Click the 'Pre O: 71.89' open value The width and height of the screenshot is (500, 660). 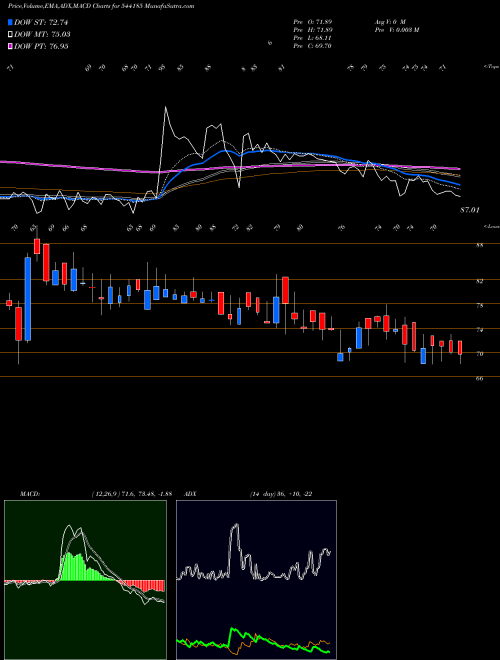point(313,22)
